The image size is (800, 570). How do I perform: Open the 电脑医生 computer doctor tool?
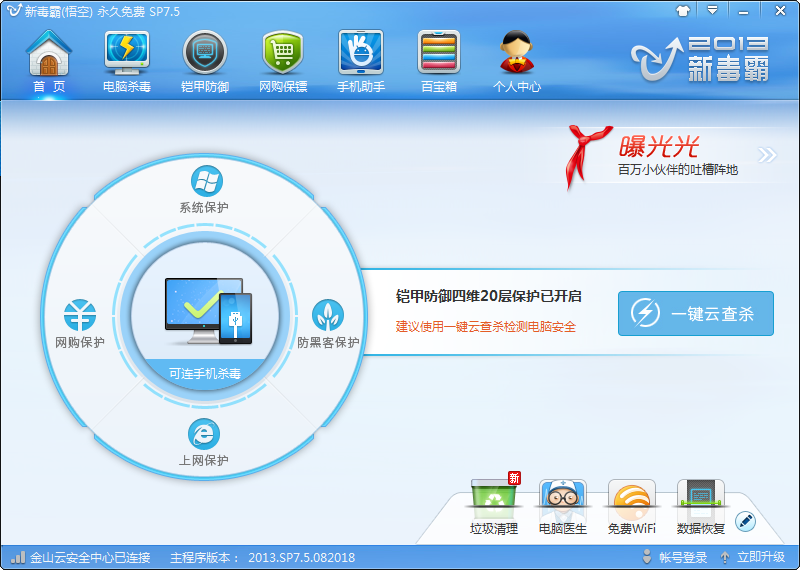coord(562,499)
